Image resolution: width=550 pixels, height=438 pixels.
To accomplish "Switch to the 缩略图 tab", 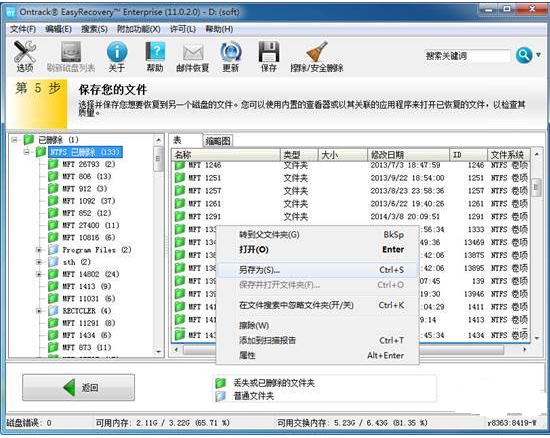I will (x=218, y=141).
